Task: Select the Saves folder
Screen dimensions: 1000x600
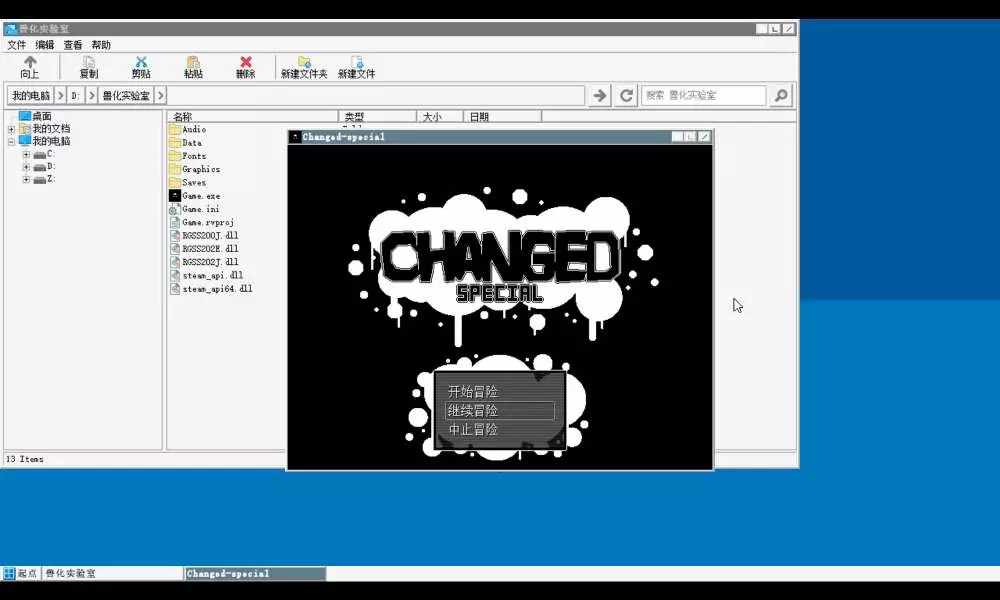Action: [188, 183]
